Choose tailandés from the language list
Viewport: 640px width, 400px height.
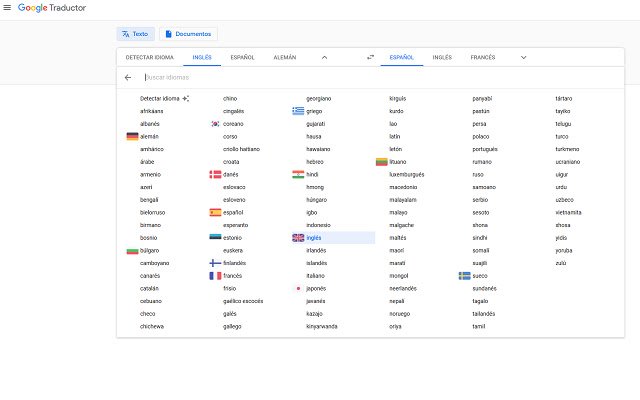click(x=484, y=313)
